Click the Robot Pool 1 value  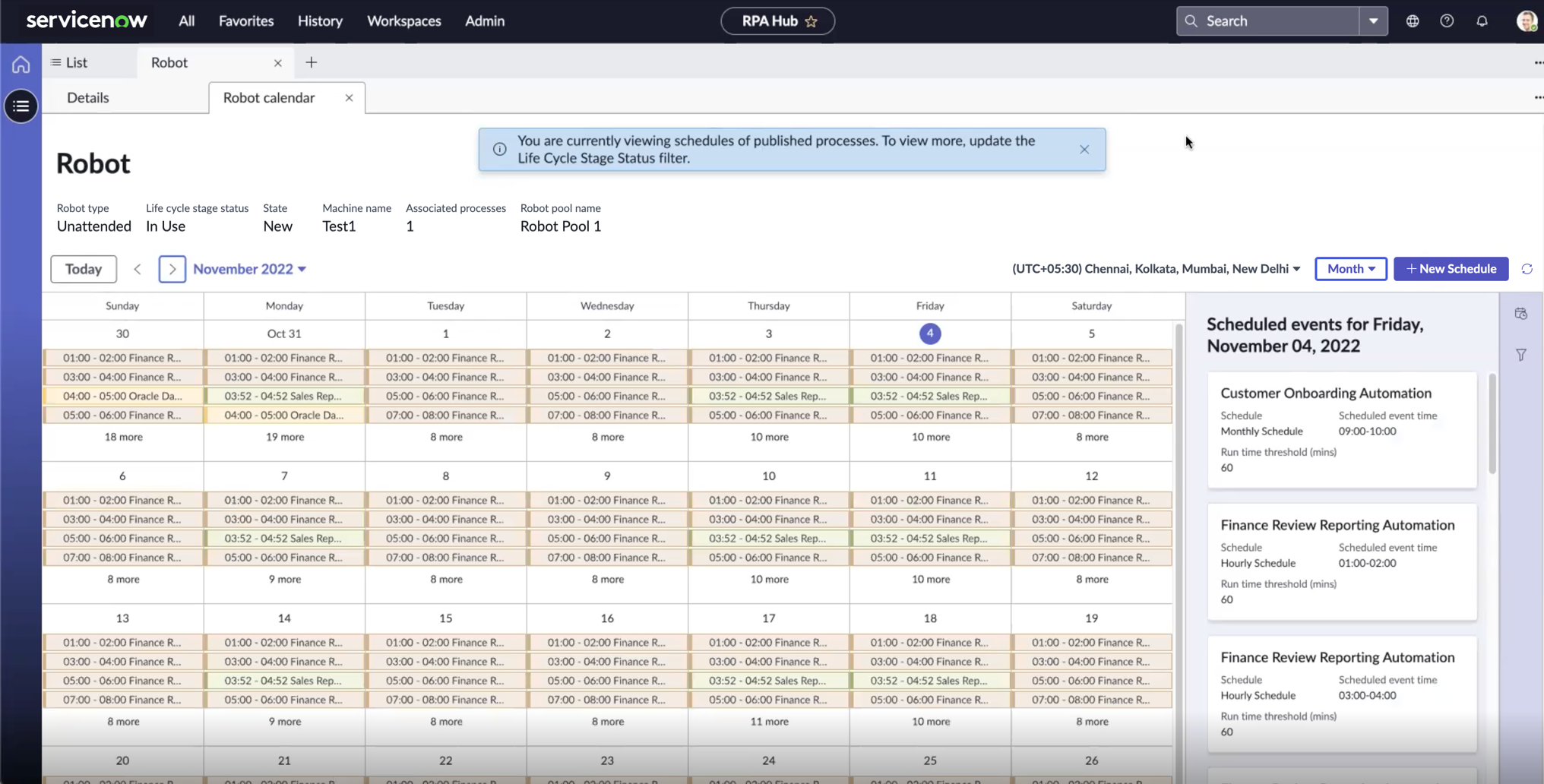click(561, 226)
